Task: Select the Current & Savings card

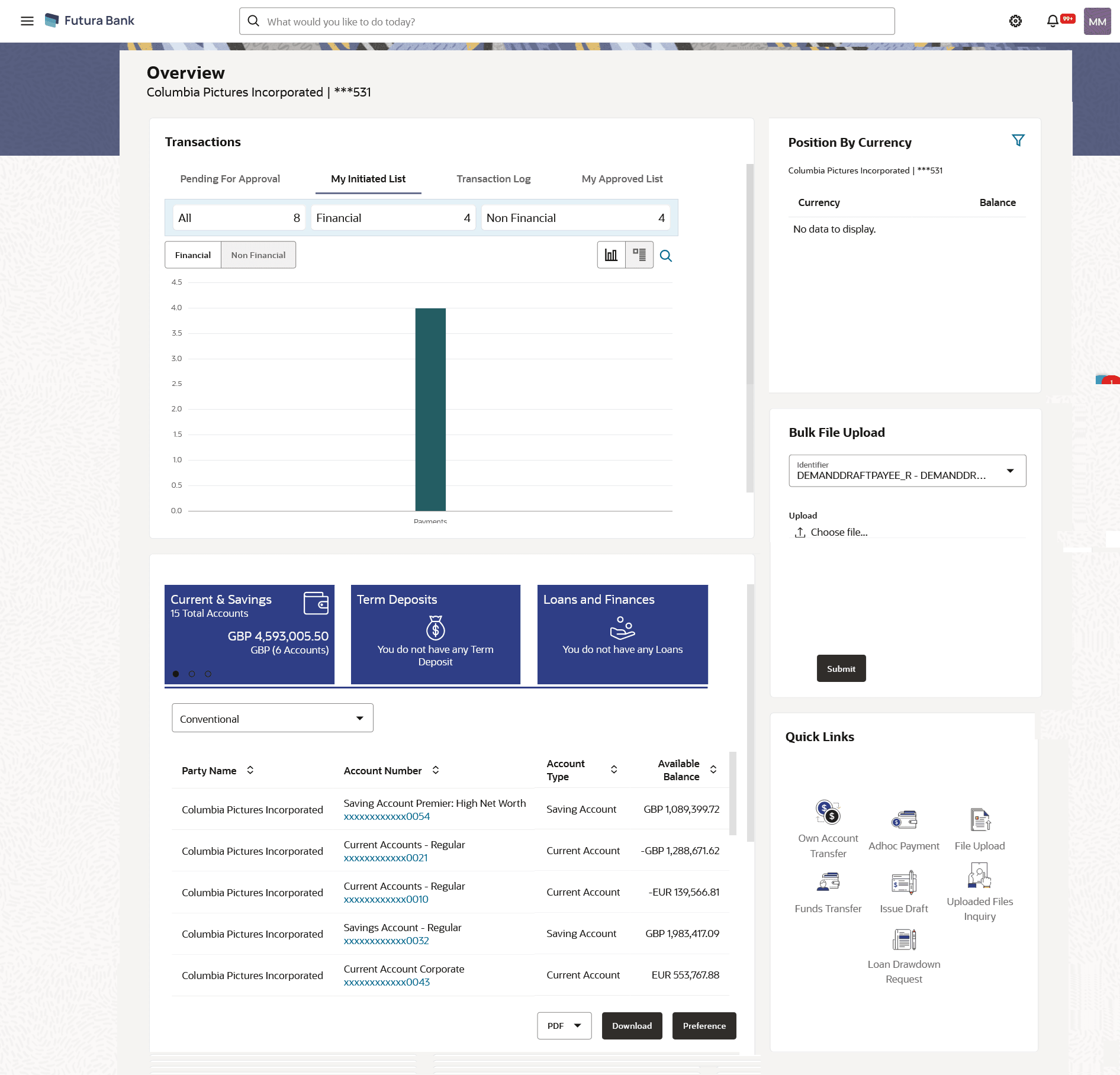Action: [x=249, y=635]
